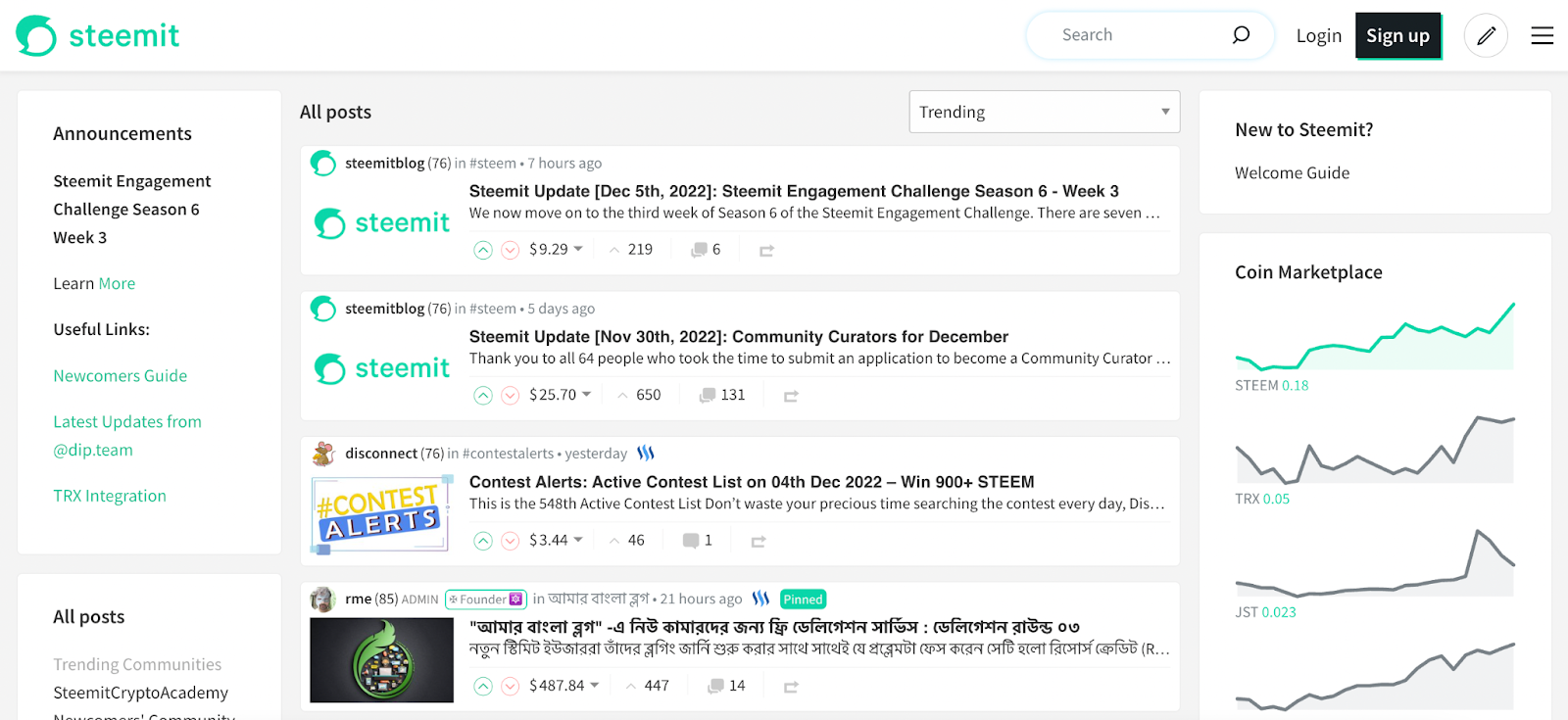Open the hamburger main menu
This screenshot has width=1568, height=720.
pos(1543,35)
